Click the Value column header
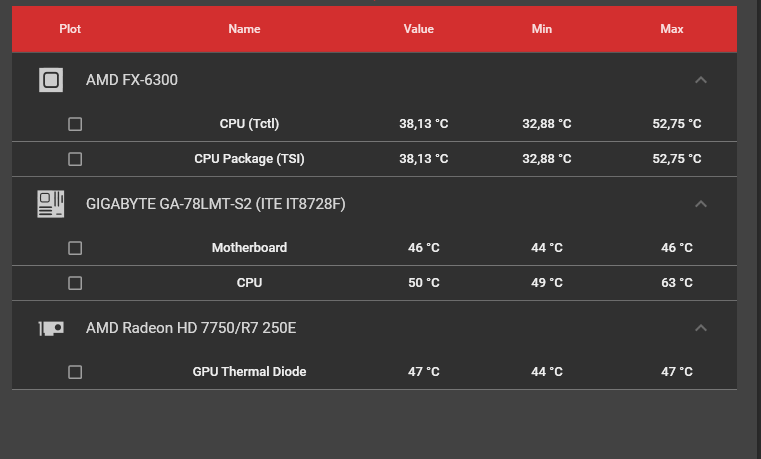 point(418,29)
